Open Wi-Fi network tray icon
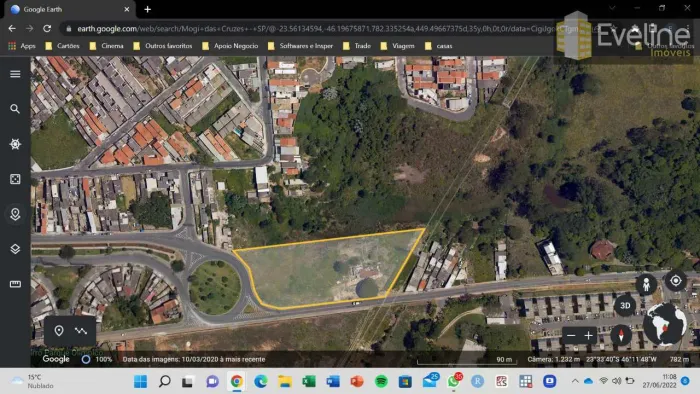 click(604, 381)
